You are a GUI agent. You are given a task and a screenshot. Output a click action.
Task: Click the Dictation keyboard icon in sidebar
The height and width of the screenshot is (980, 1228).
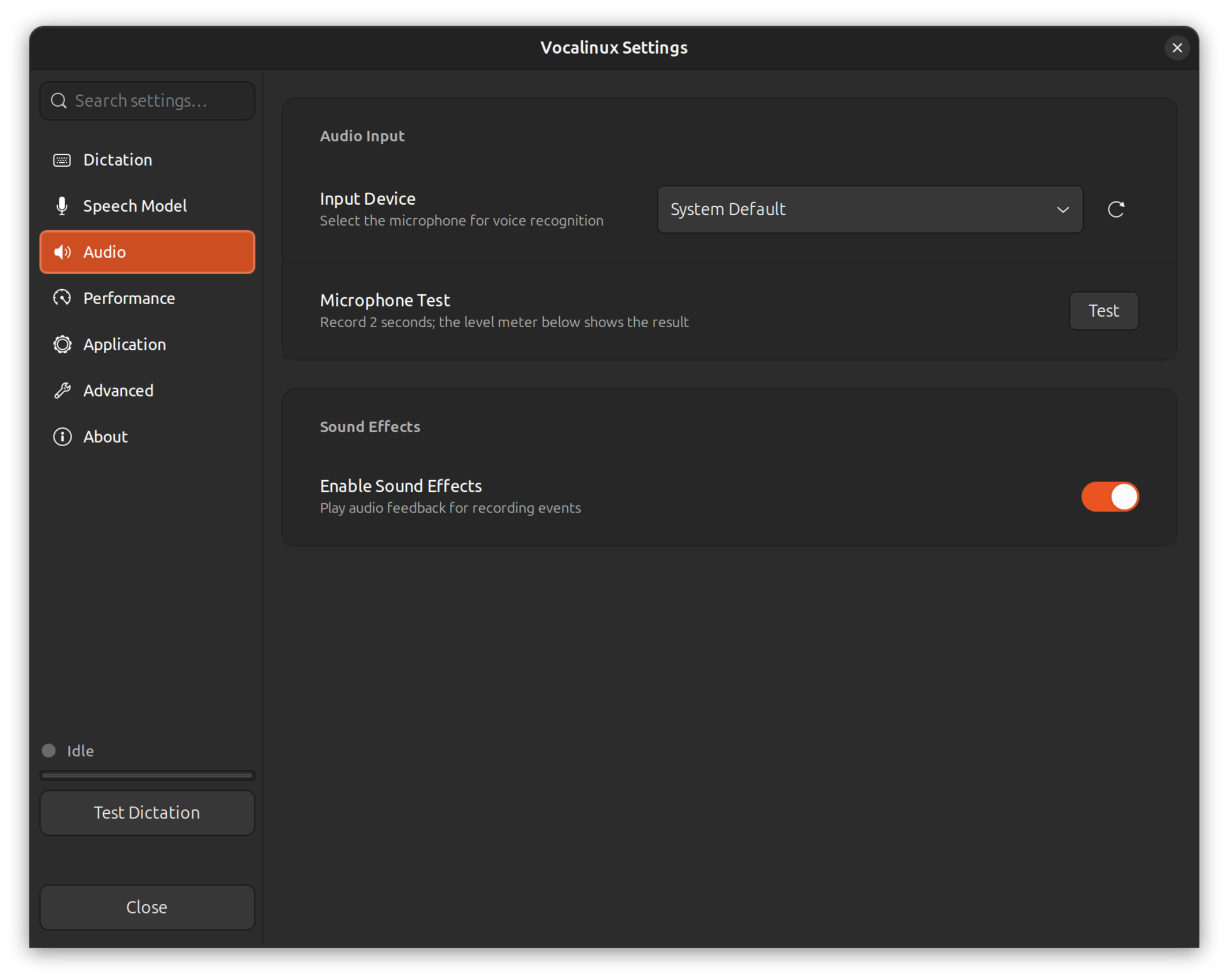tap(62, 160)
